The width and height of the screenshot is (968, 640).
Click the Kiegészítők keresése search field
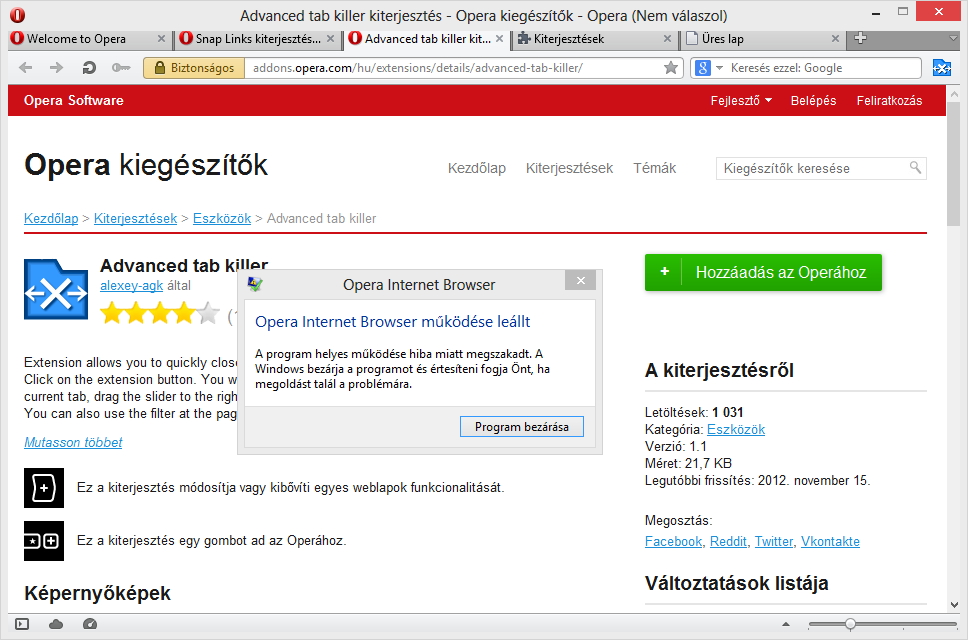coord(810,168)
